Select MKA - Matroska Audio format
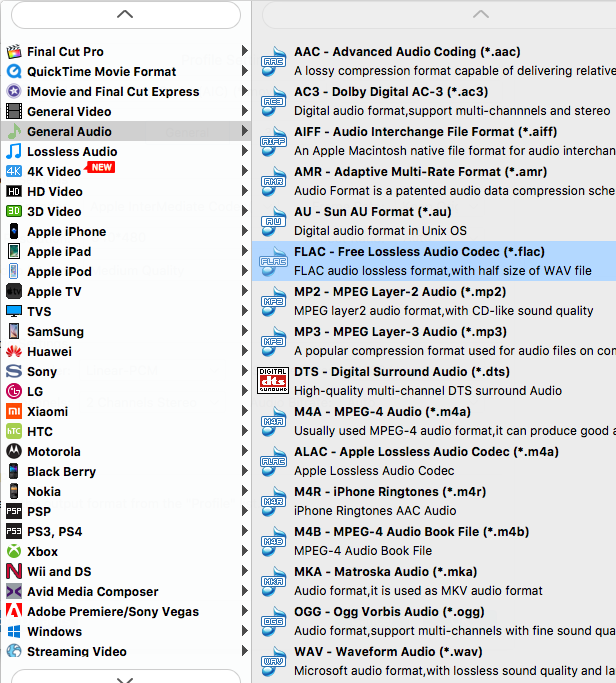 434,581
